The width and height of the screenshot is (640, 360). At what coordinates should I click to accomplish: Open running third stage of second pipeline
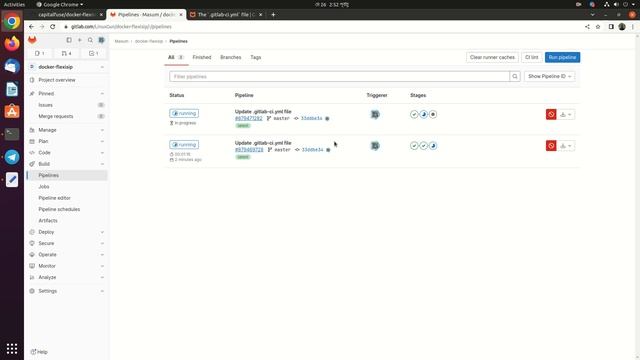(433, 146)
